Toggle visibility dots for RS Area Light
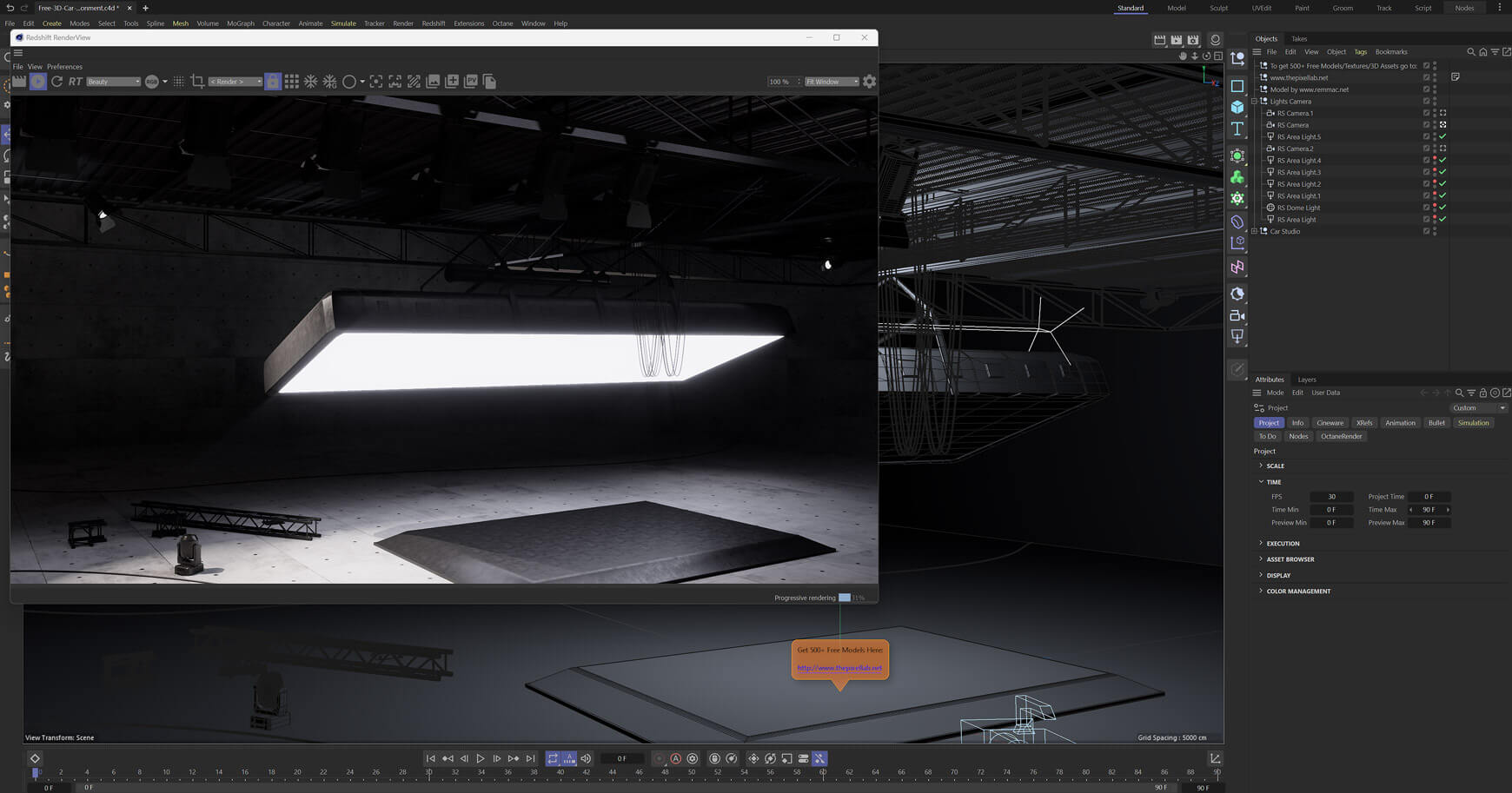This screenshot has width=1512, height=793. (1435, 220)
